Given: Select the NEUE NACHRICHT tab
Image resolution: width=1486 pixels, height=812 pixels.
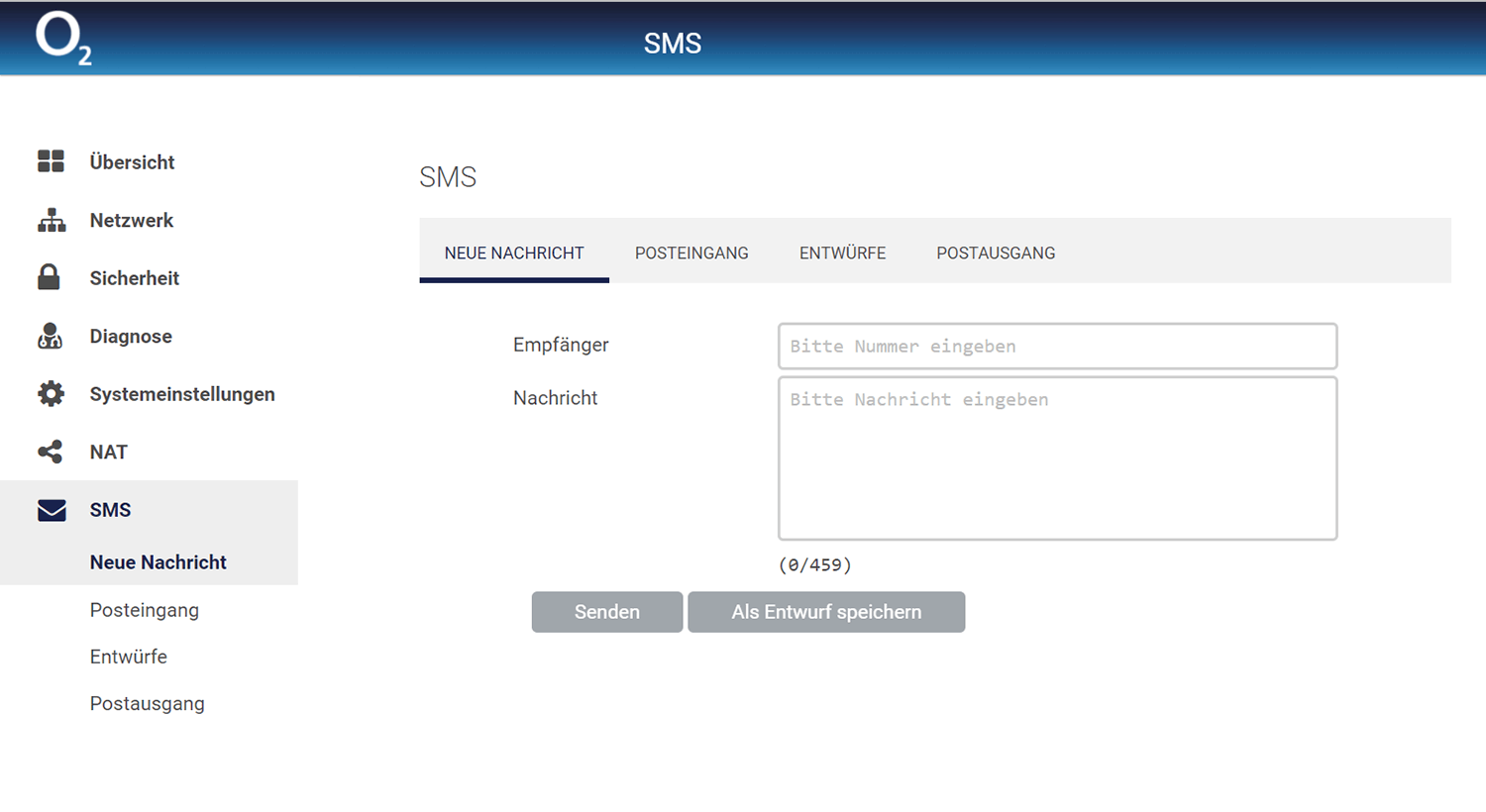Looking at the screenshot, I should [x=514, y=253].
